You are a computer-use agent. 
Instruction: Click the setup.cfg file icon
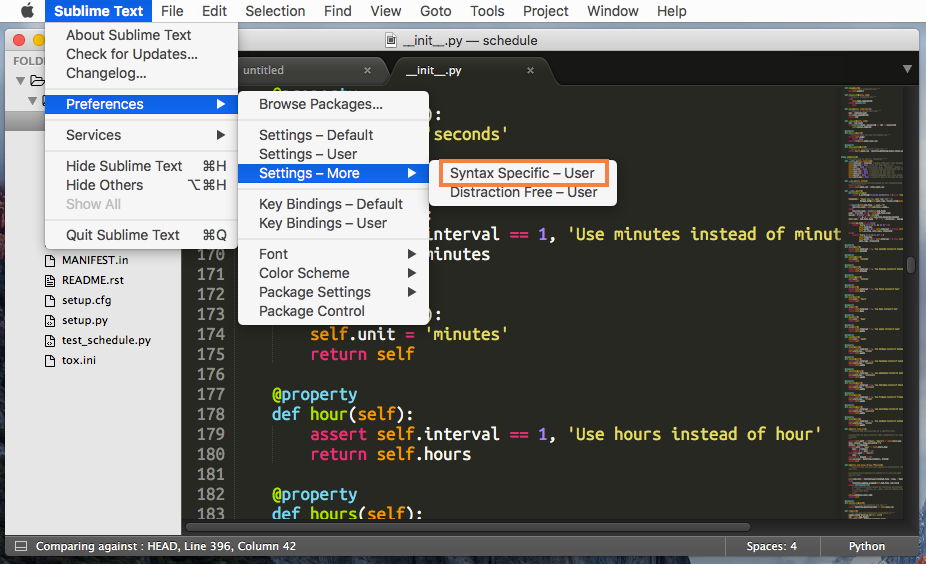(x=50, y=301)
